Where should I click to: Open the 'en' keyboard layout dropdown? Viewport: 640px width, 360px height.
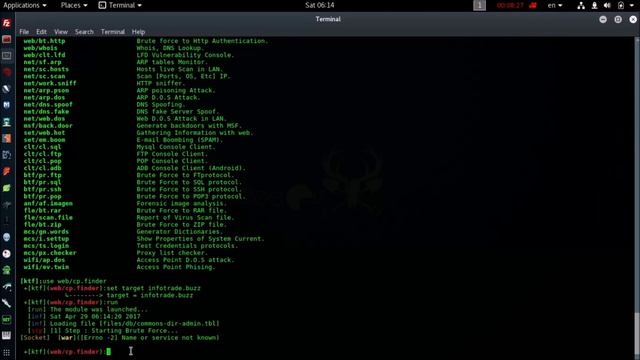tap(555, 5)
